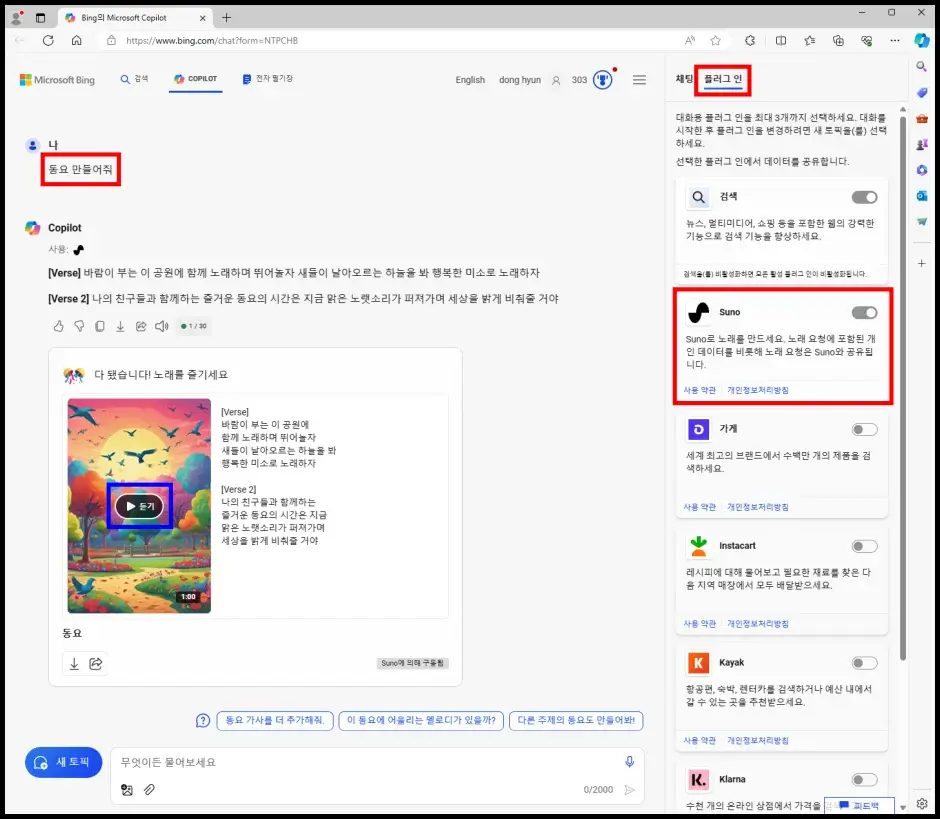The width and height of the screenshot is (940, 819).
Task: Open the Outlook icon in Edge sidebar
Action: click(922, 195)
